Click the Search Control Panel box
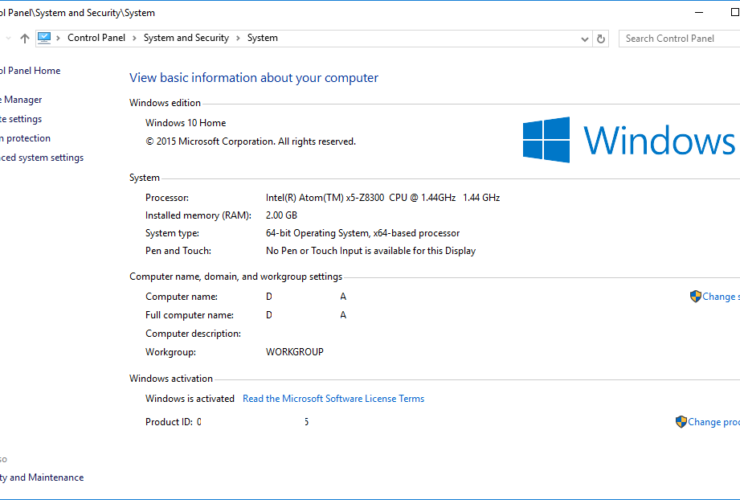Viewport: 740px width, 500px height. 680,39
